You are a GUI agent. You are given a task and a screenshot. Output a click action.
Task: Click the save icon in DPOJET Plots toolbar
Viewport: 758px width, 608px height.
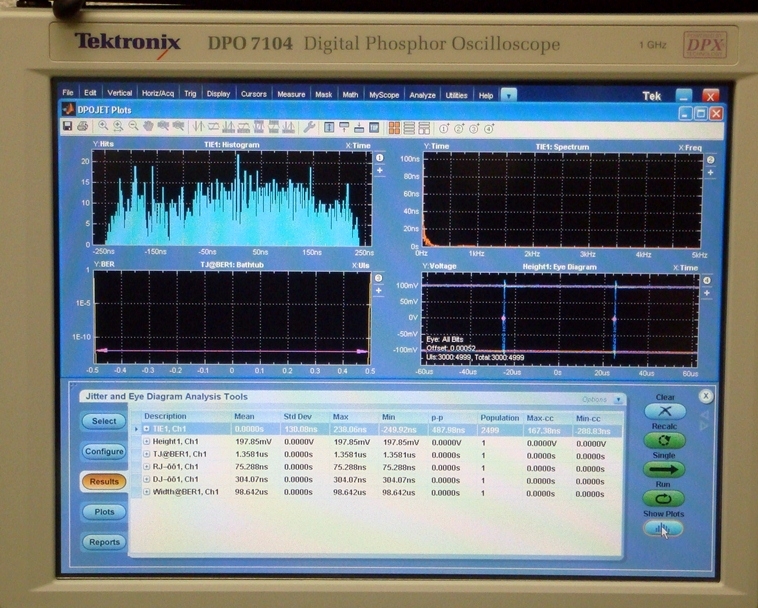click(x=68, y=126)
